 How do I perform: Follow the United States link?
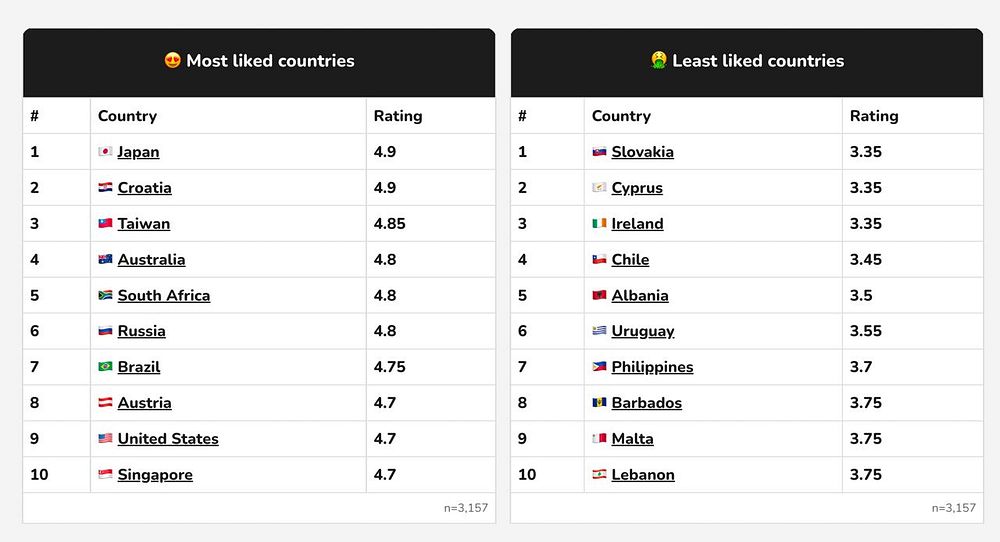[168, 438]
